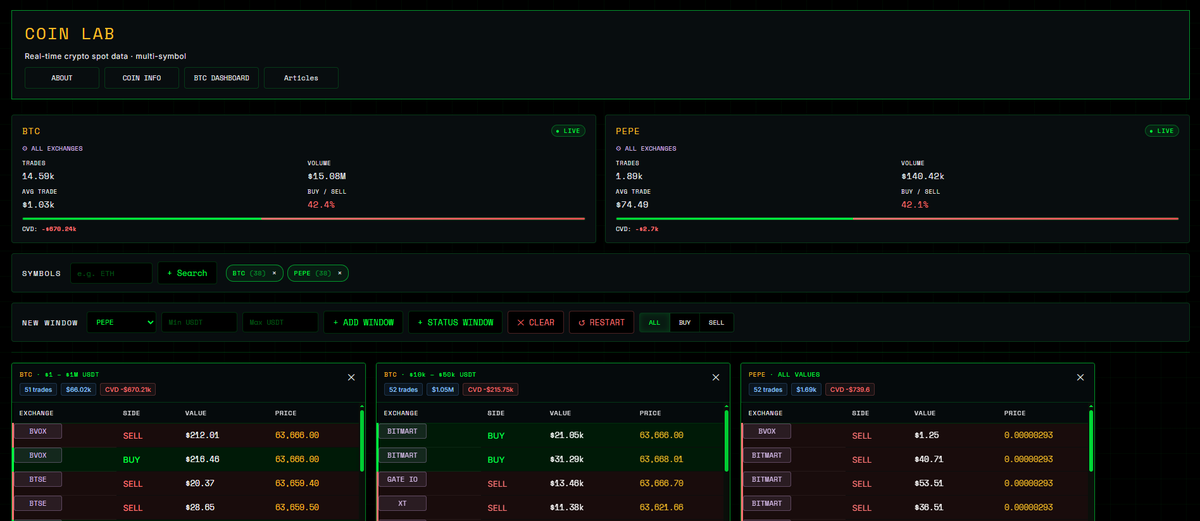This screenshot has width=1200, height=521.
Task: Click PEPE card ALL EXCHANGES label
Action: click(646, 148)
